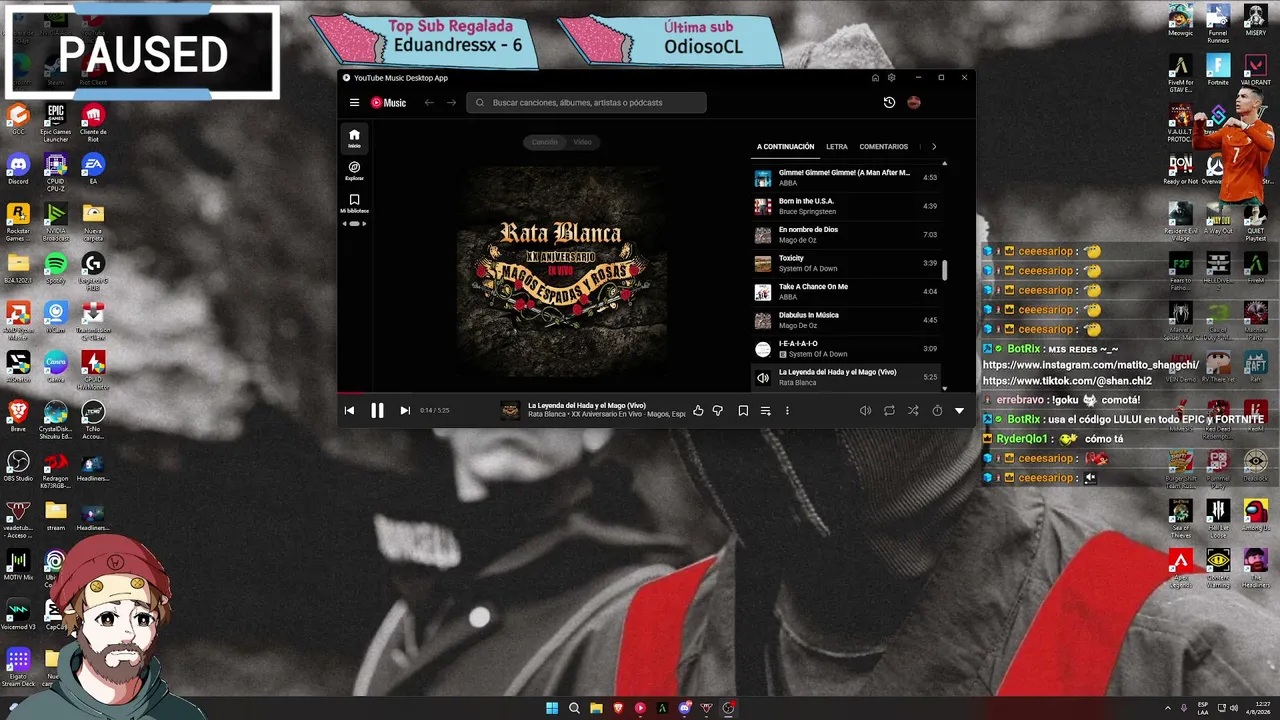Open Mi biblioteca in the sidebar
This screenshot has height=720, width=1280.
coord(354,204)
